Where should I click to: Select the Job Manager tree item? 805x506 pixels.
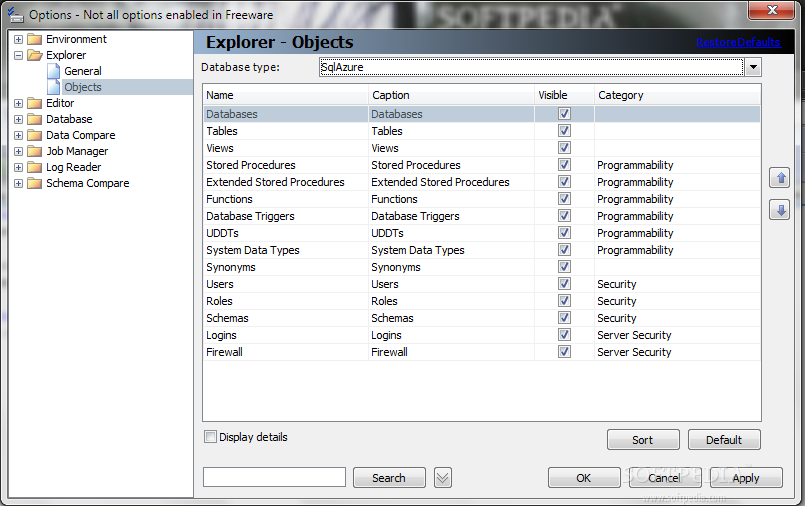point(77,151)
